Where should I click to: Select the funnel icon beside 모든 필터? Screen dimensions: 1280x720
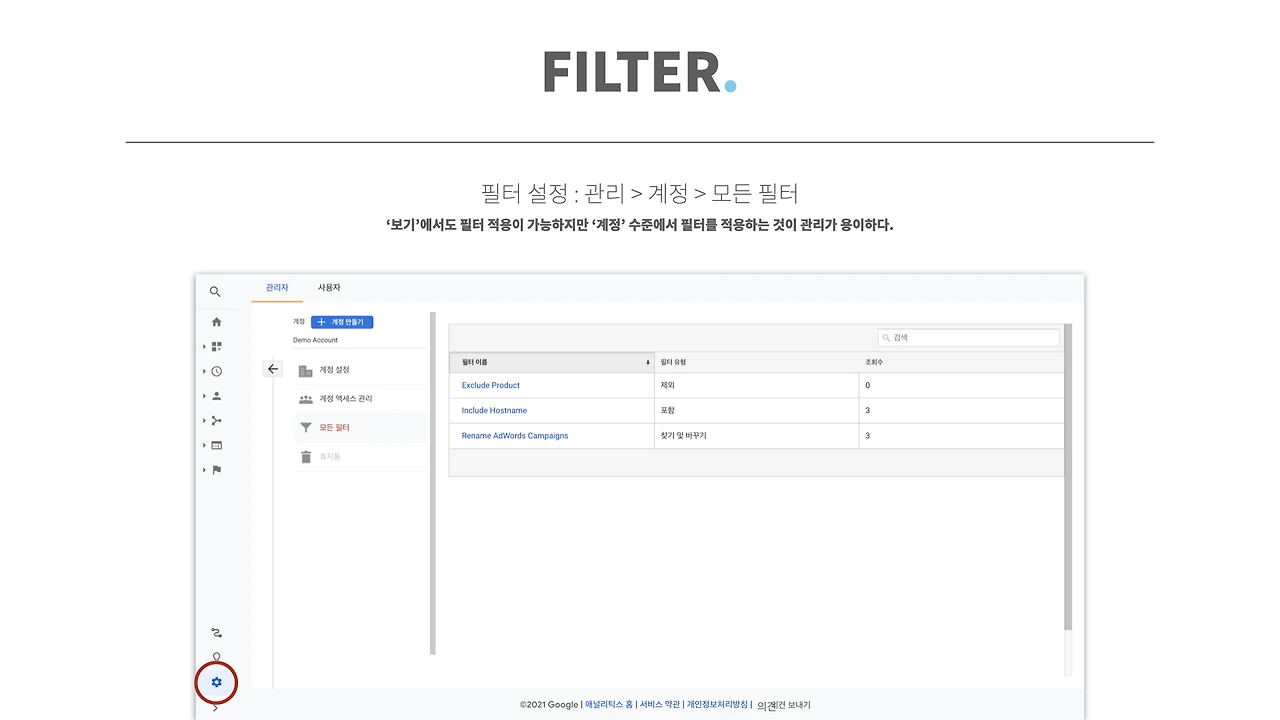tap(306, 427)
